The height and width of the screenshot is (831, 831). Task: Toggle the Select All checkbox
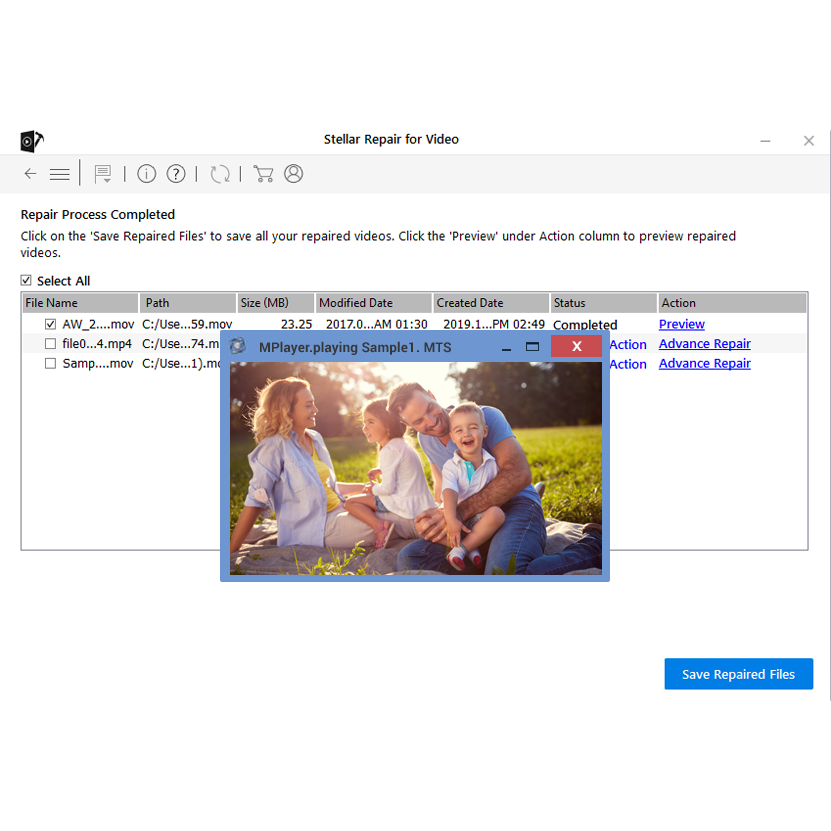(27, 281)
